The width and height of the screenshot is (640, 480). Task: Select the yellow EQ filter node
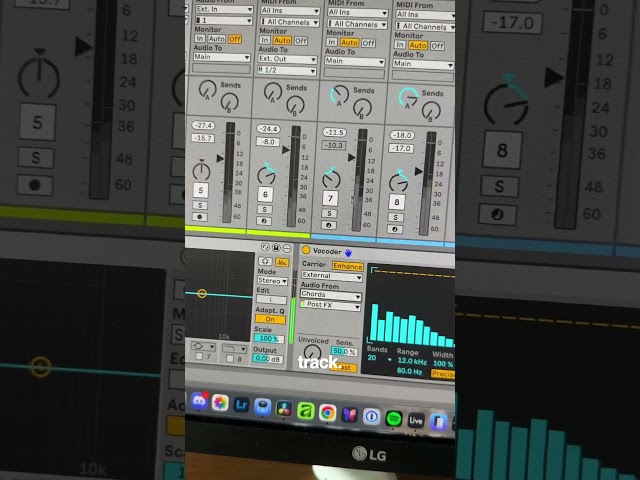pyautogui.click(x=202, y=293)
